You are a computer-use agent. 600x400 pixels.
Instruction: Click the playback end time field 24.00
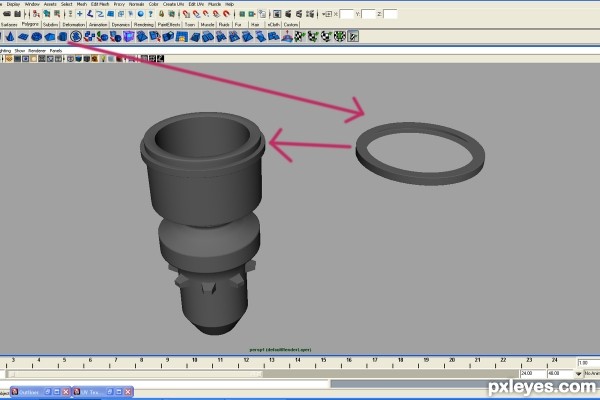(x=532, y=373)
